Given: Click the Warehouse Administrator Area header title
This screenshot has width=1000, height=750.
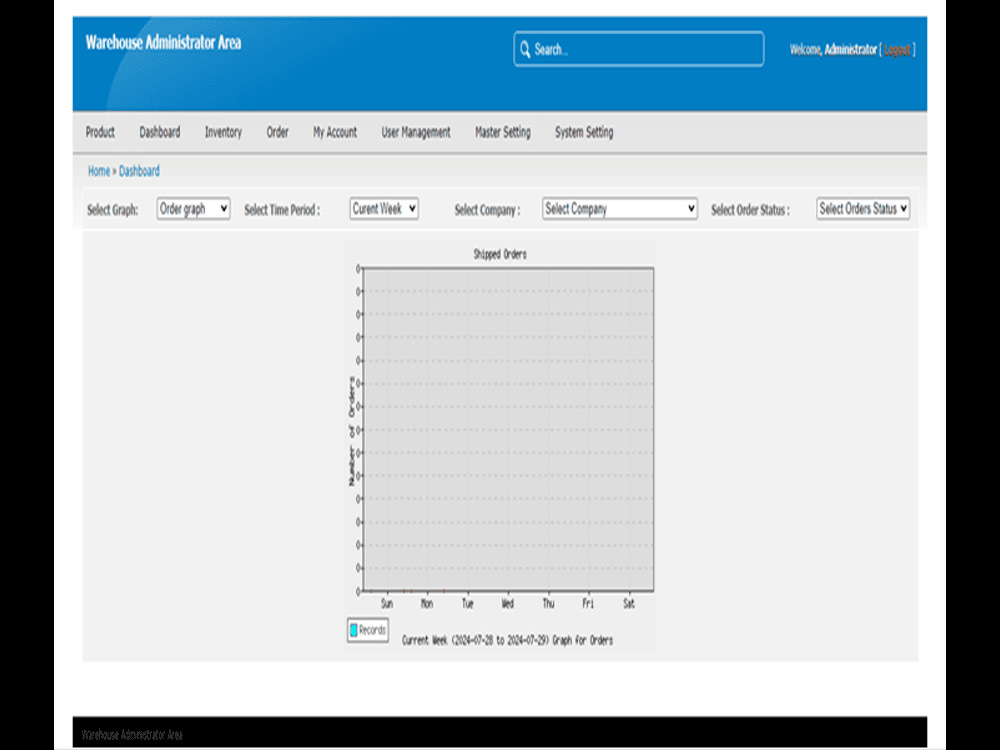Looking at the screenshot, I should click(x=163, y=43).
